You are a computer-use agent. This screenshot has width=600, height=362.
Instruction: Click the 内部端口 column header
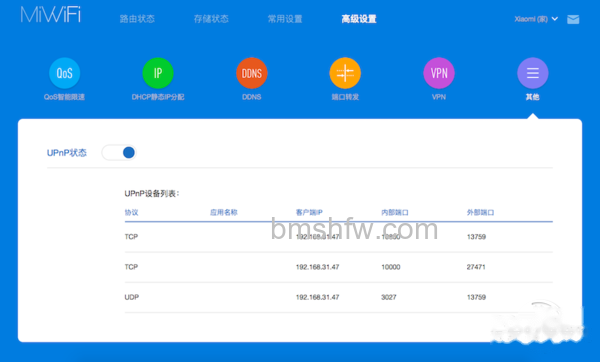[395, 212]
